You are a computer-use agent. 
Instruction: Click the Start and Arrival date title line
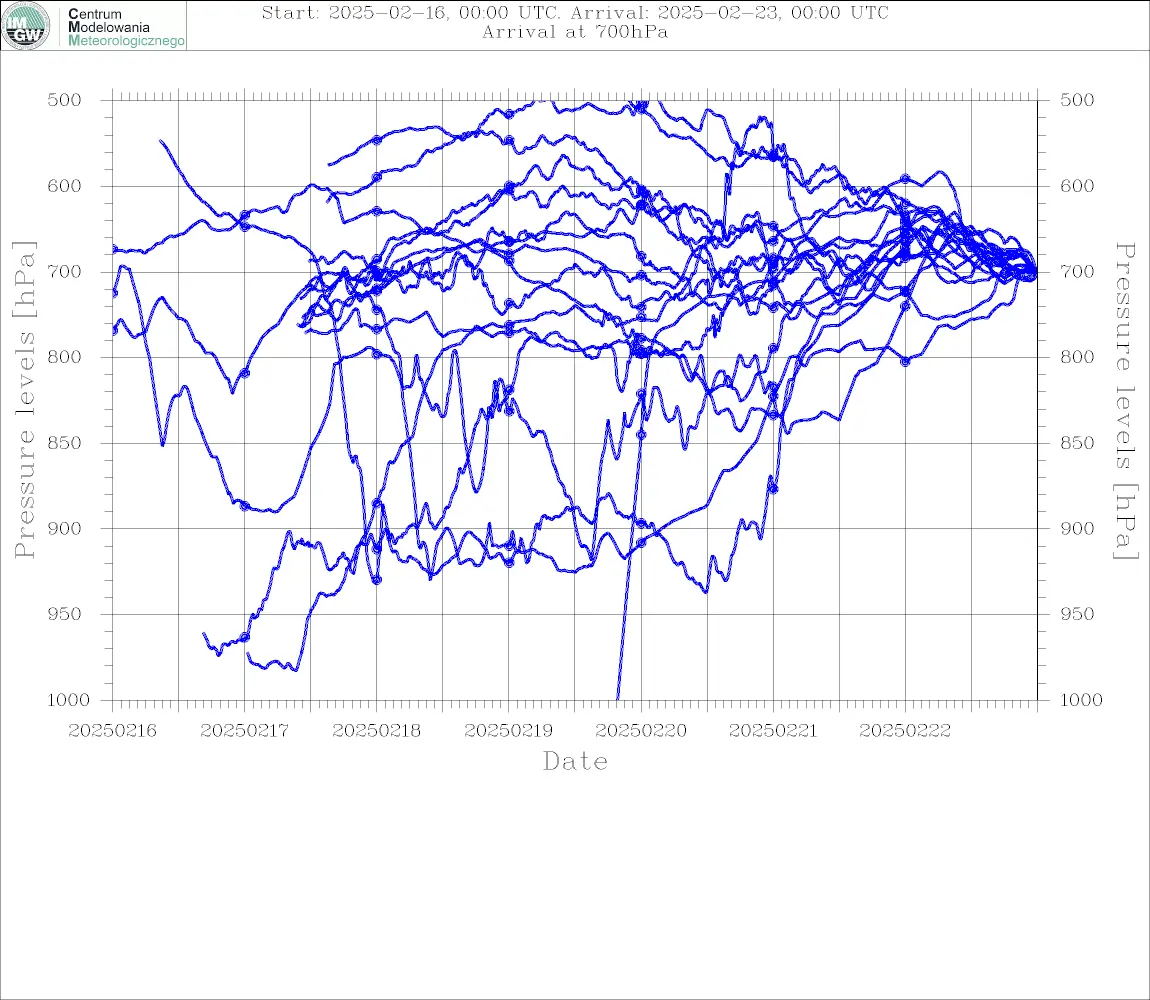point(575,12)
